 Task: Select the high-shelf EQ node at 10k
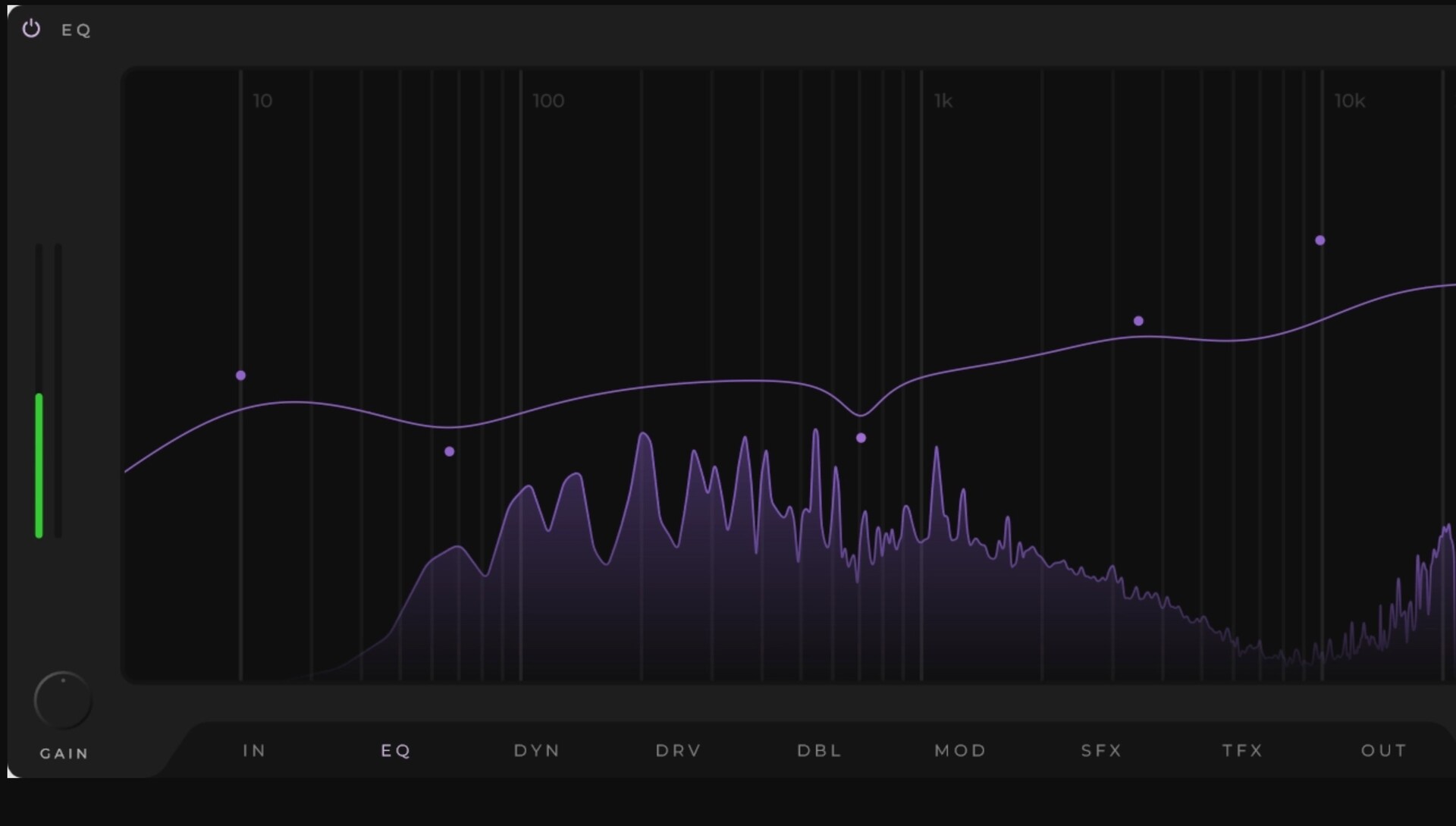(x=1320, y=240)
